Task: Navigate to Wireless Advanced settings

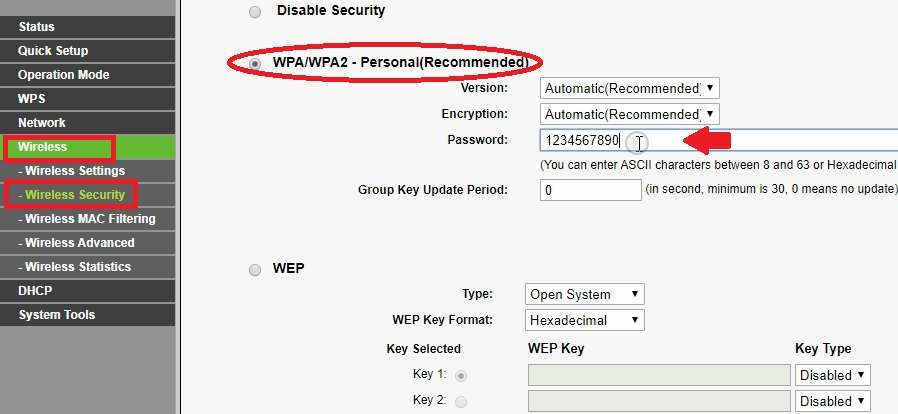Action: (x=79, y=243)
